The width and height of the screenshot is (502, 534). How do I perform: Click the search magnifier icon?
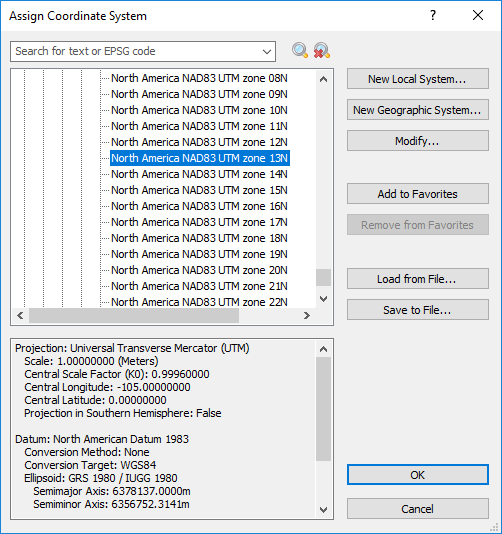point(300,51)
